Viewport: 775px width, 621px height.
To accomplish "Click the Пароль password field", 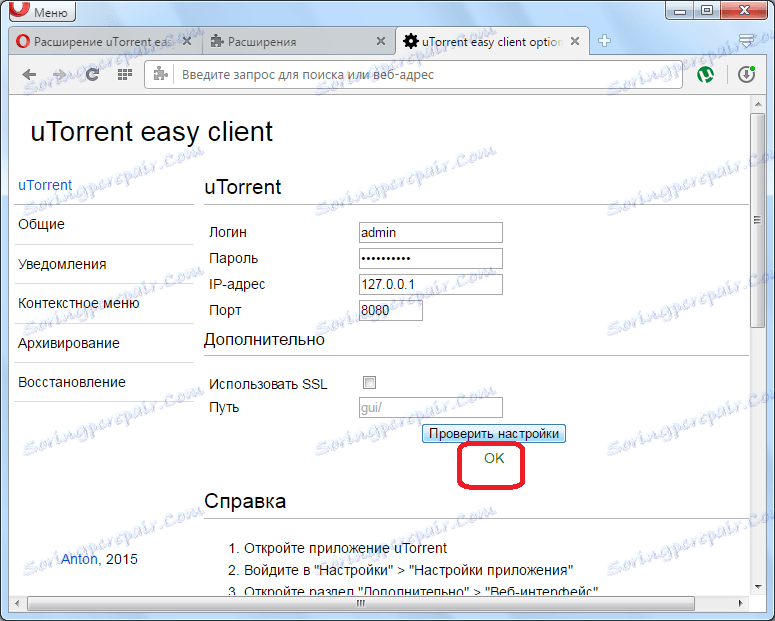I will tap(431, 258).
